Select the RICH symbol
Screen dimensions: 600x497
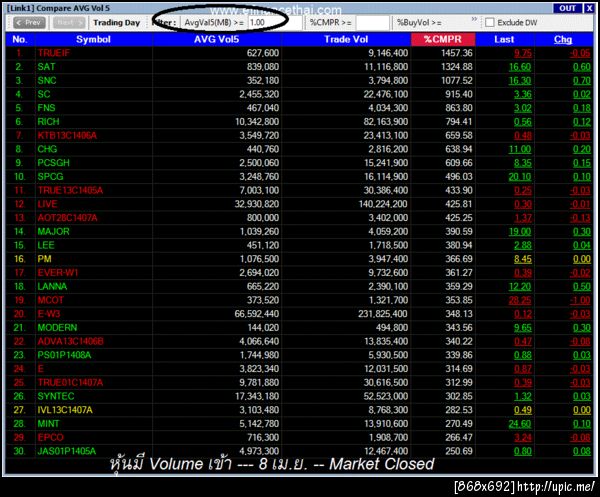49,122
